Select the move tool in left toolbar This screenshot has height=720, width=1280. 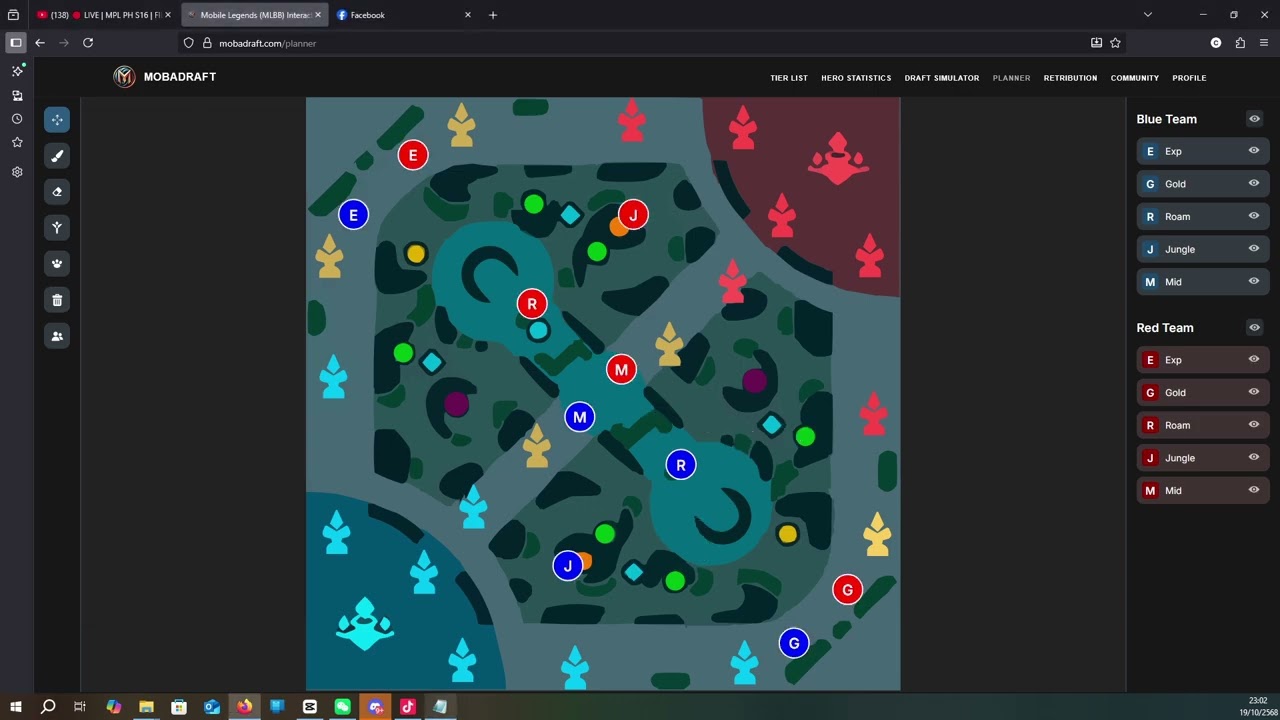[x=57, y=120]
